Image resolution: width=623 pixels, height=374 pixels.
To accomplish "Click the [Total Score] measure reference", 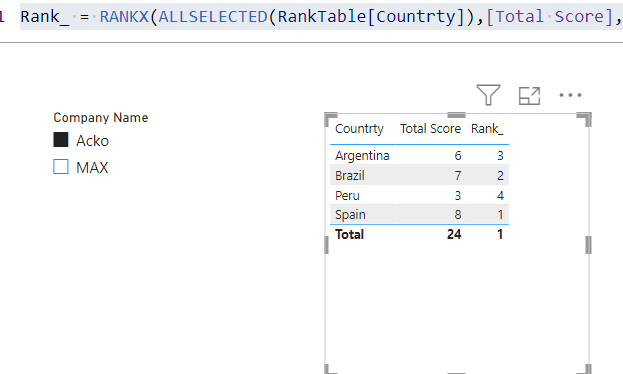I will pos(549,17).
